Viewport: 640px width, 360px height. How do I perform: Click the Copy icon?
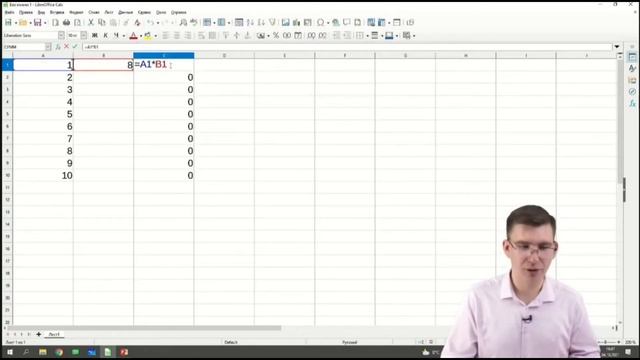[x=102, y=22]
